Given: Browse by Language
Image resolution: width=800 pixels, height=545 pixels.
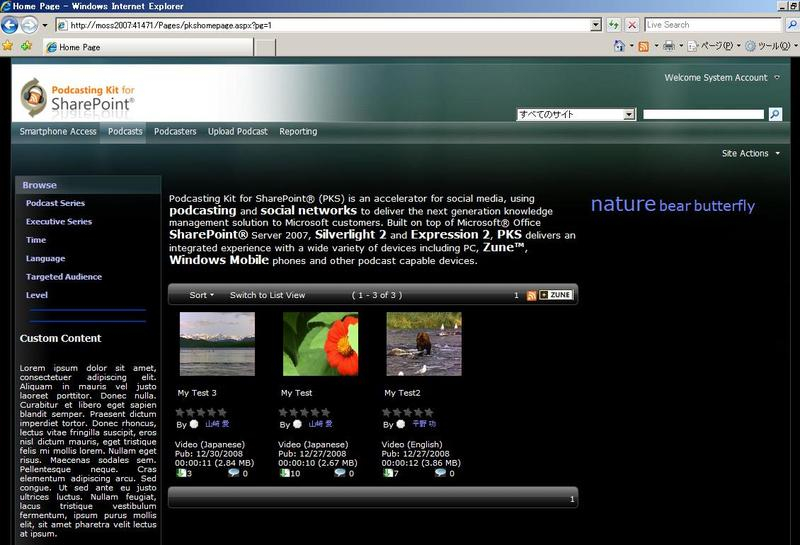Looking at the screenshot, I should [45, 258].
